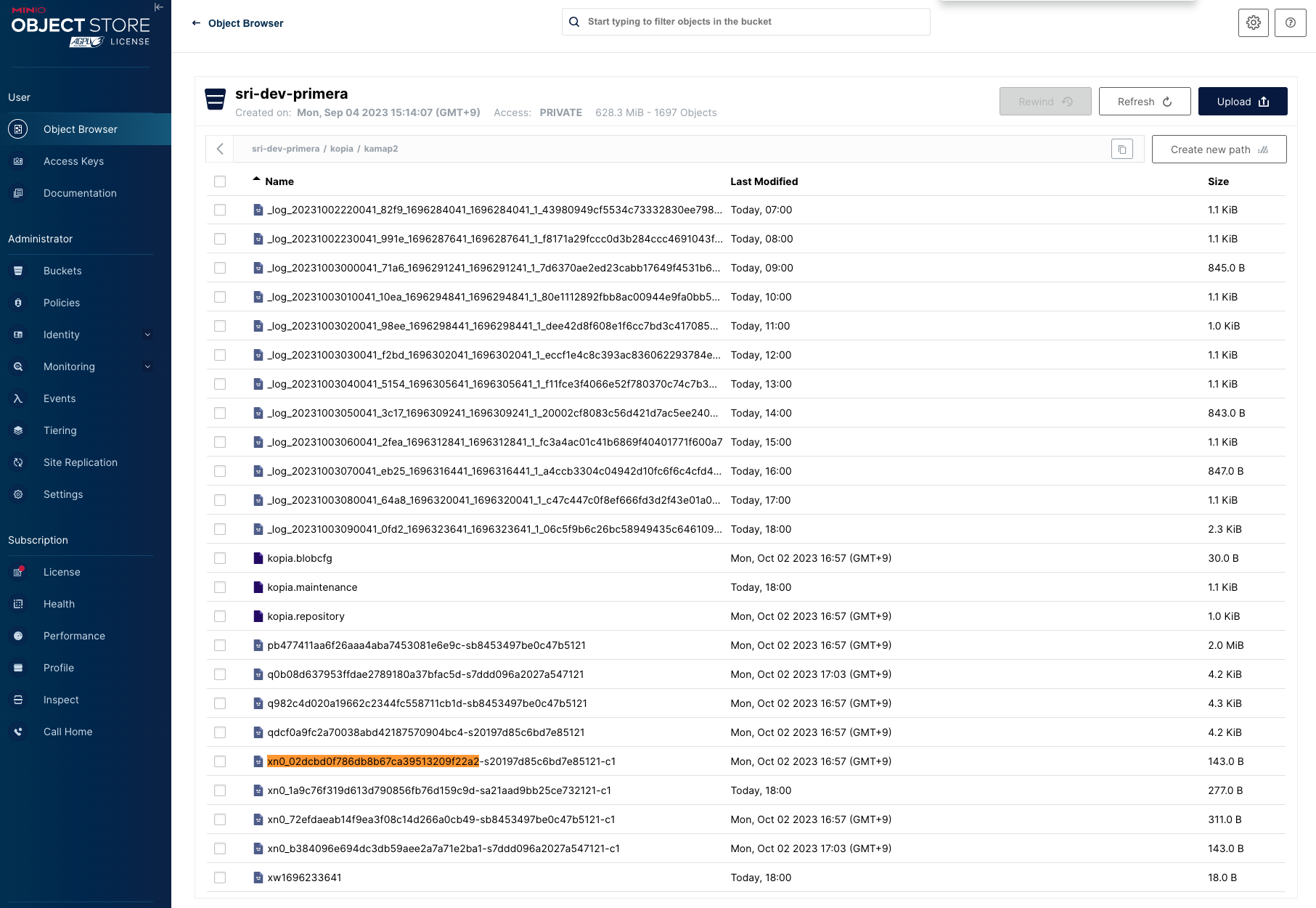Click the object filter search field
The image size is (1316, 908).
[745, 21]
